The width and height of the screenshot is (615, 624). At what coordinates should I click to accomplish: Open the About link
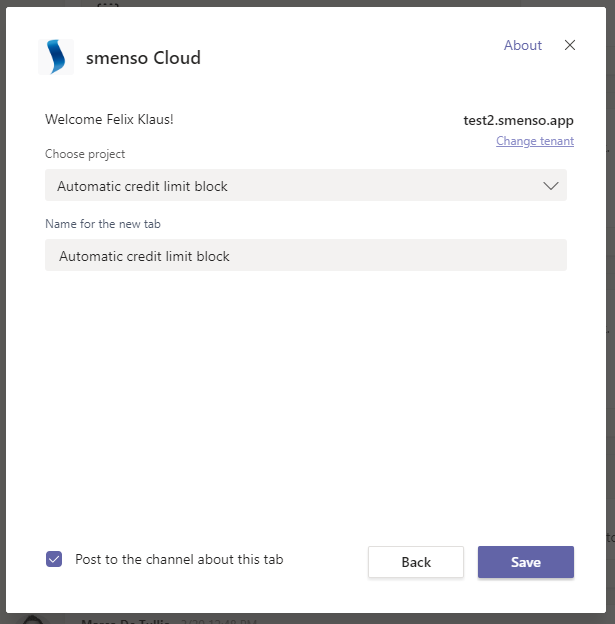pyautogui.click(x=523, y=45)
